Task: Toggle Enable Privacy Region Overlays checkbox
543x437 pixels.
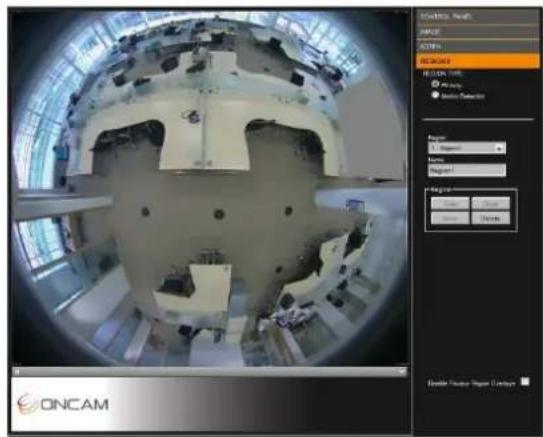Action: 525,382
